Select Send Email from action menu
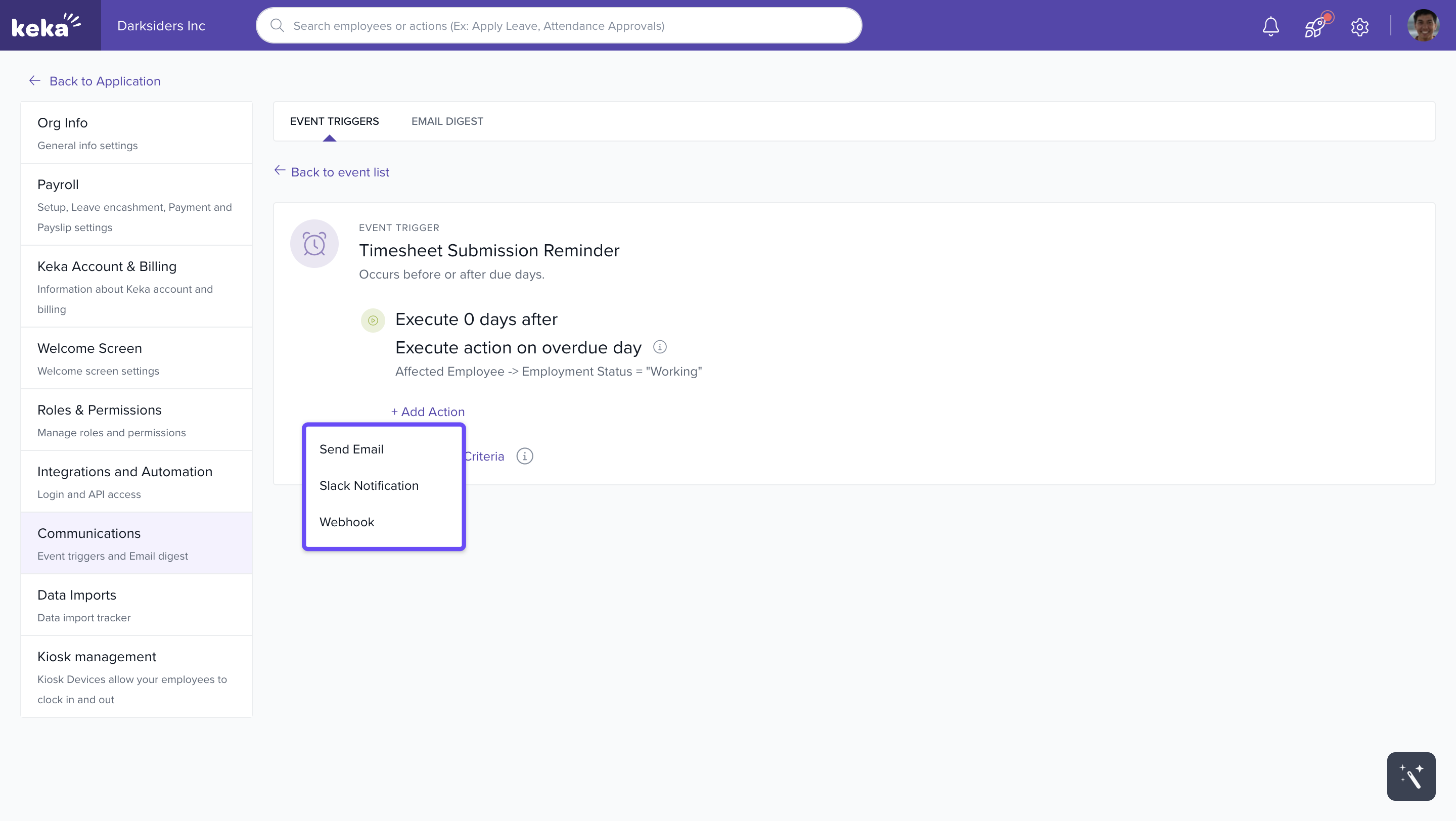Screen dimensions: 1456x821 [x=351, y=449]
